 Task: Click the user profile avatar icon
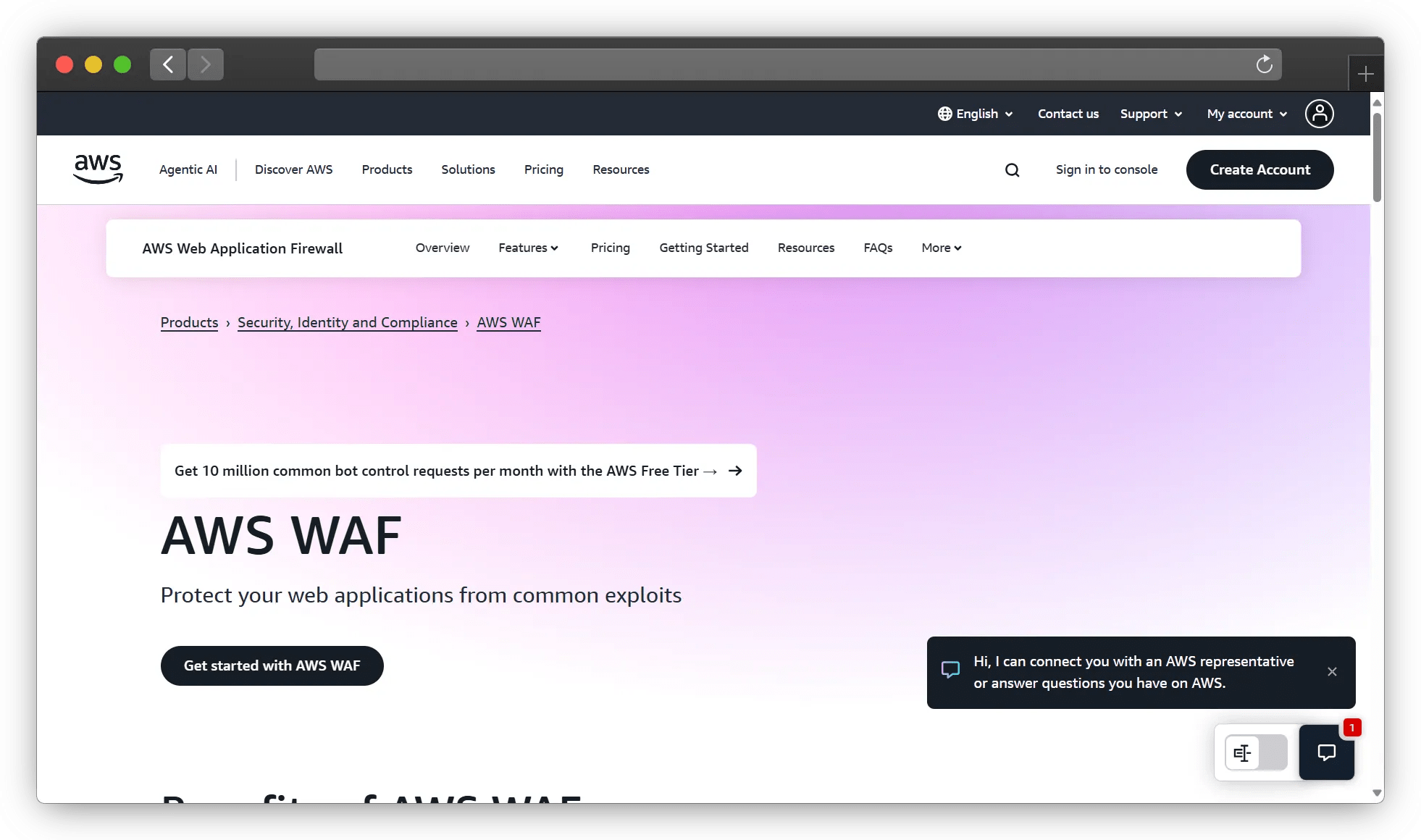pos(1319,114)
